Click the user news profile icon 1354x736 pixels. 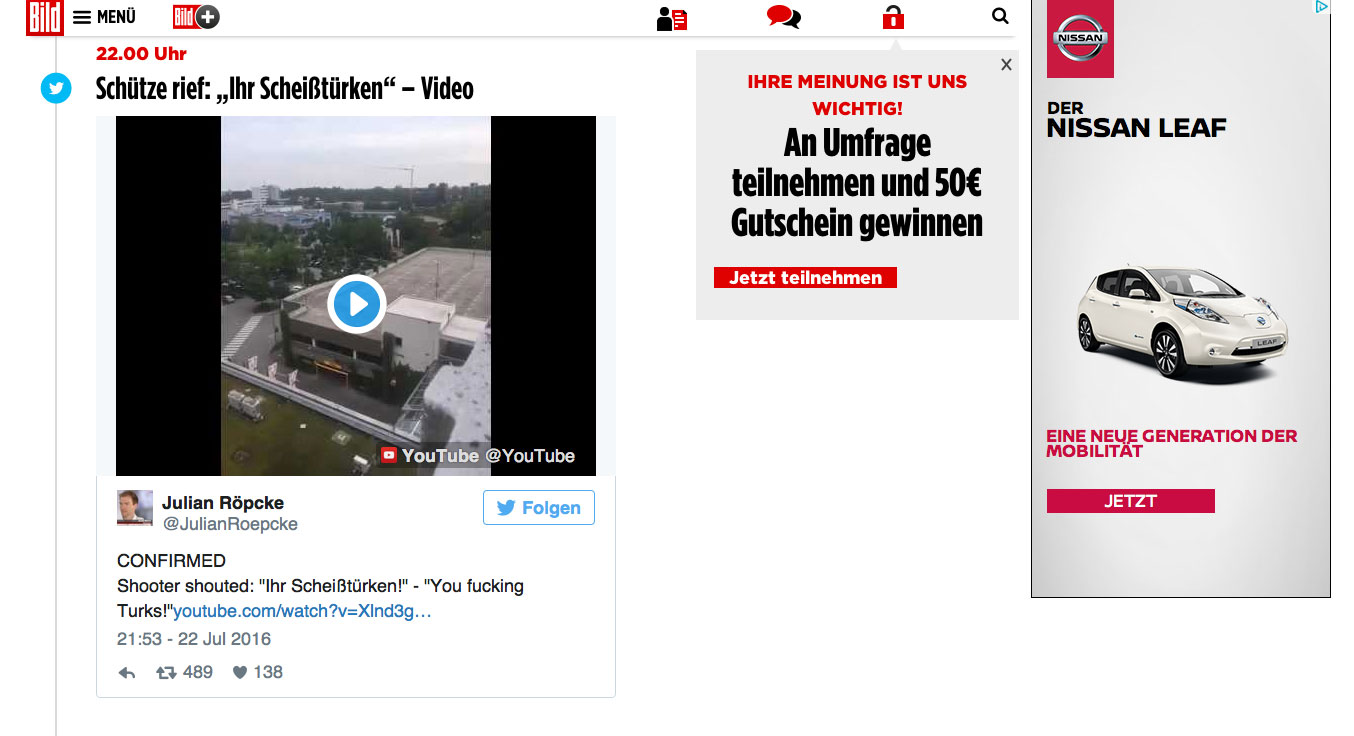(672, 18)
